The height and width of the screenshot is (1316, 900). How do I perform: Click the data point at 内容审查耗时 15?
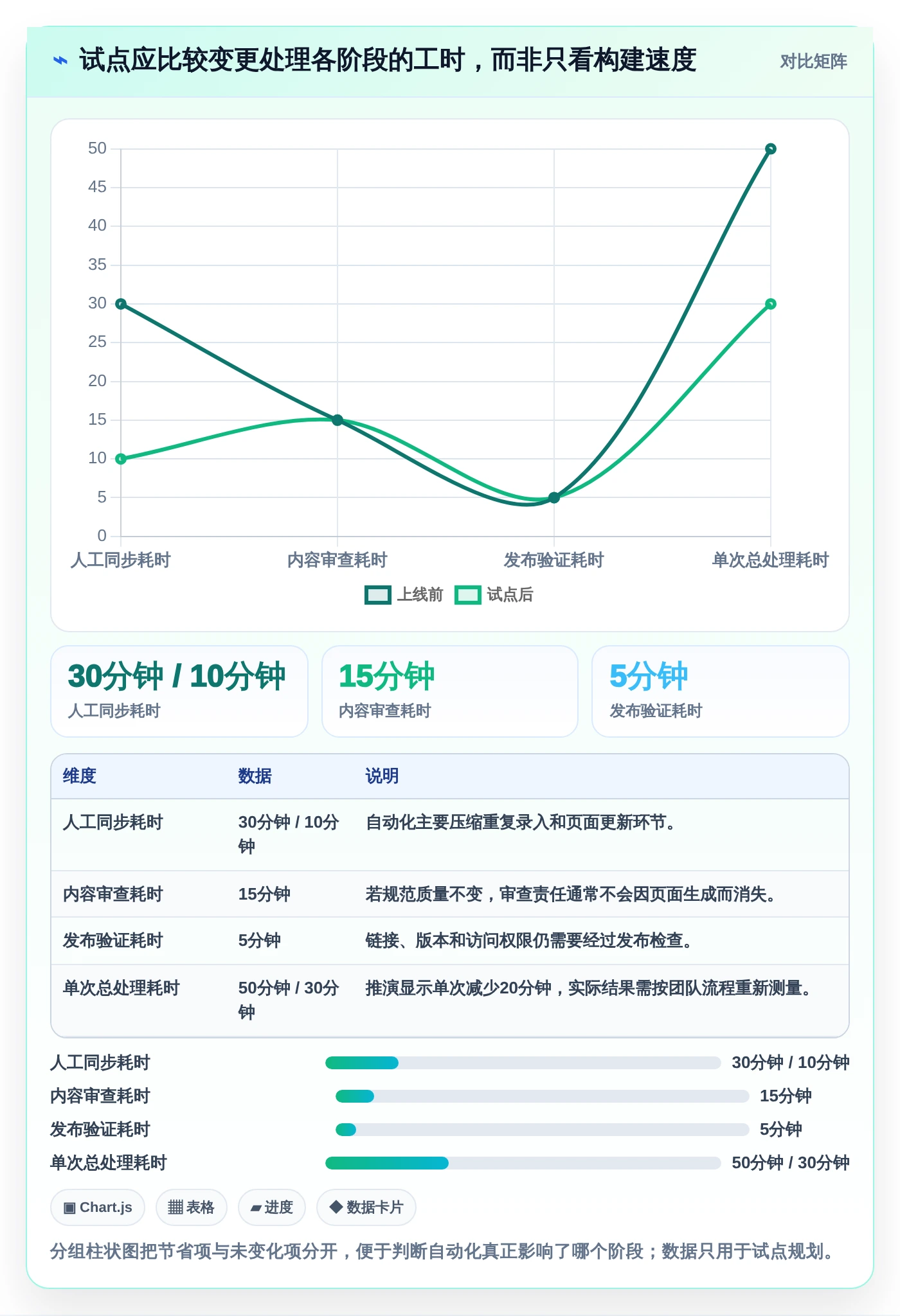tap(337, 420)
